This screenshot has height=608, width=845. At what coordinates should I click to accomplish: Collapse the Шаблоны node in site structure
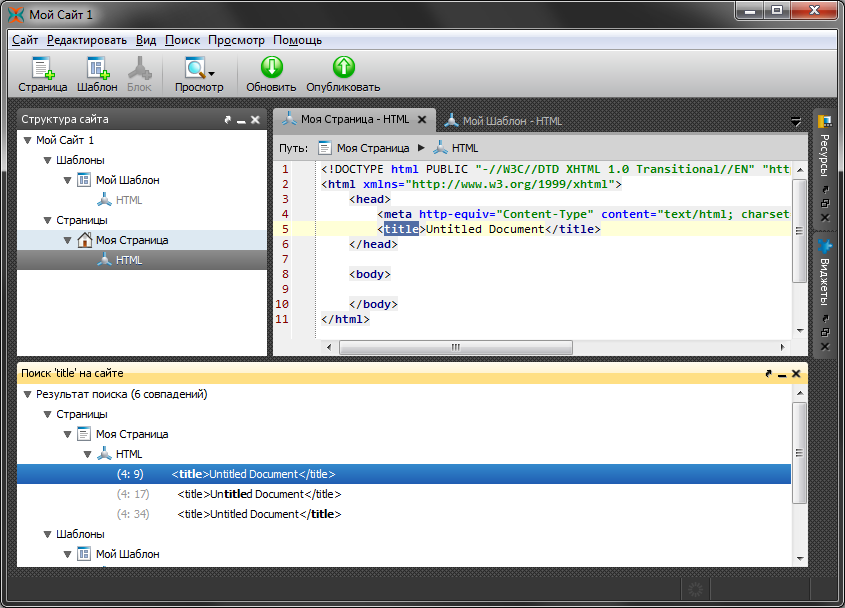(x=46, y=160)
